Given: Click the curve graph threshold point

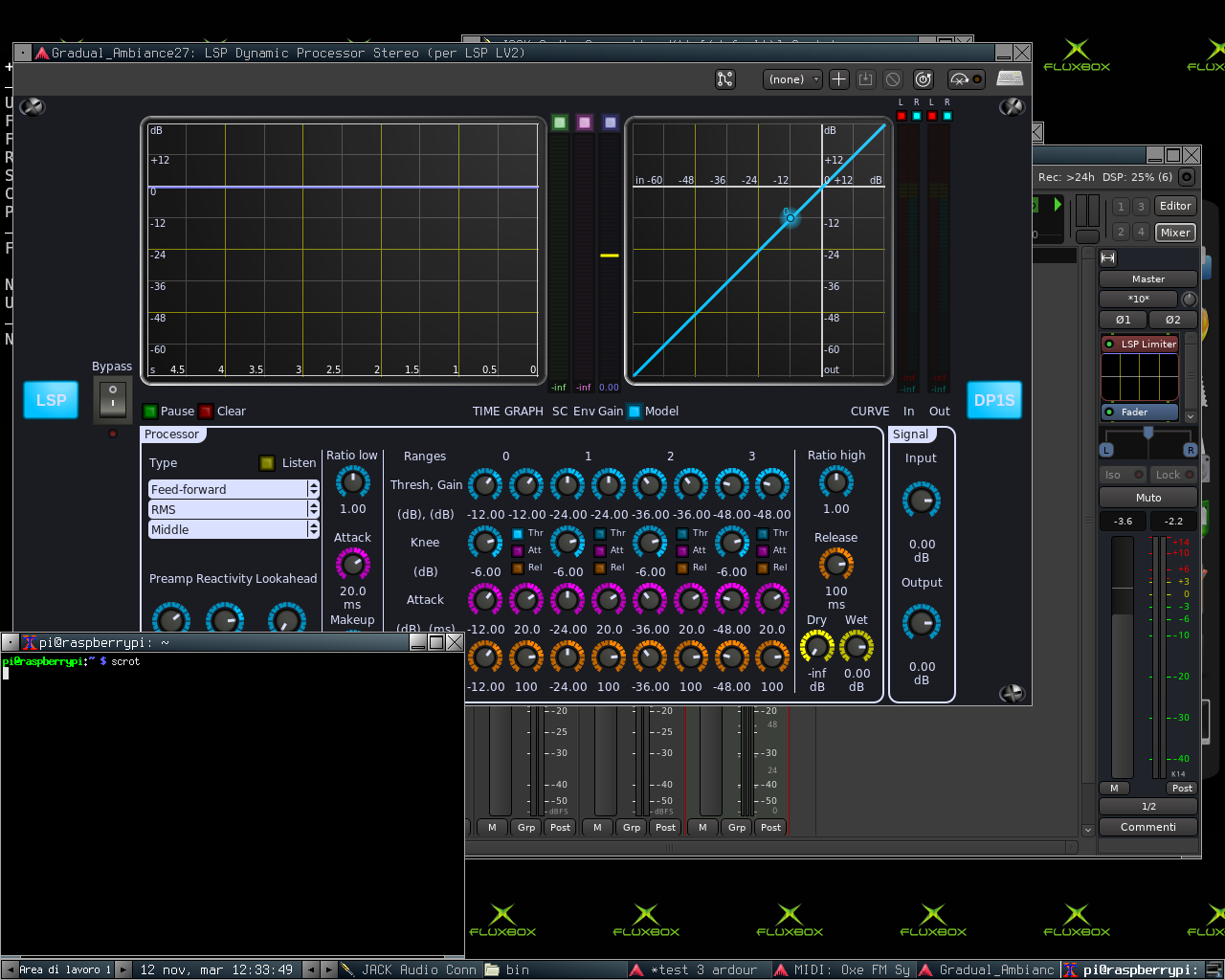Looking at the screenshot, I should [791, 218].
